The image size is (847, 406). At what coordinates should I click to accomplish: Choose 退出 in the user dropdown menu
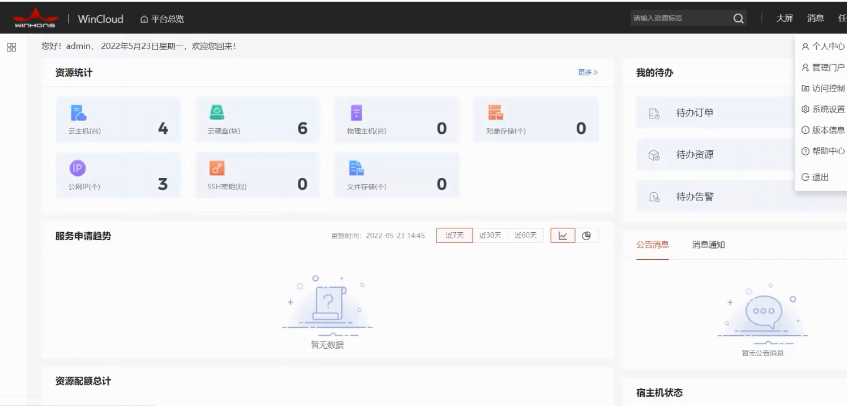coord(820,177)
